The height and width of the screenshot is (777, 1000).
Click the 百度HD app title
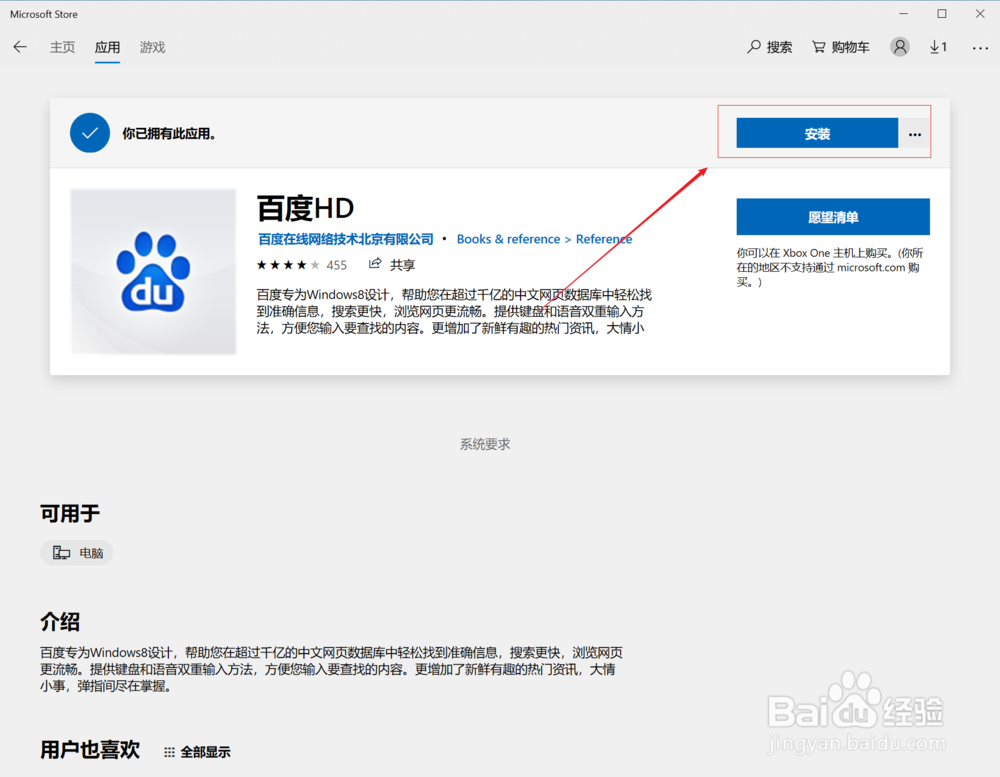click(305, 208)
